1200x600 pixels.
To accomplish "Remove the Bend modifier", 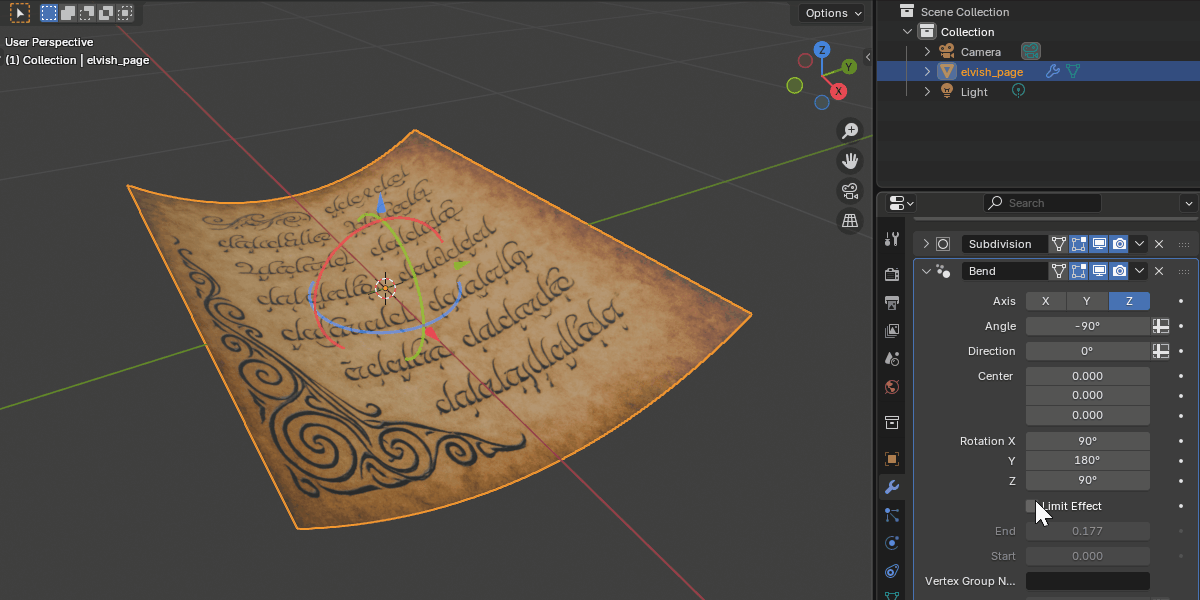I will [x=1159, y=271].
